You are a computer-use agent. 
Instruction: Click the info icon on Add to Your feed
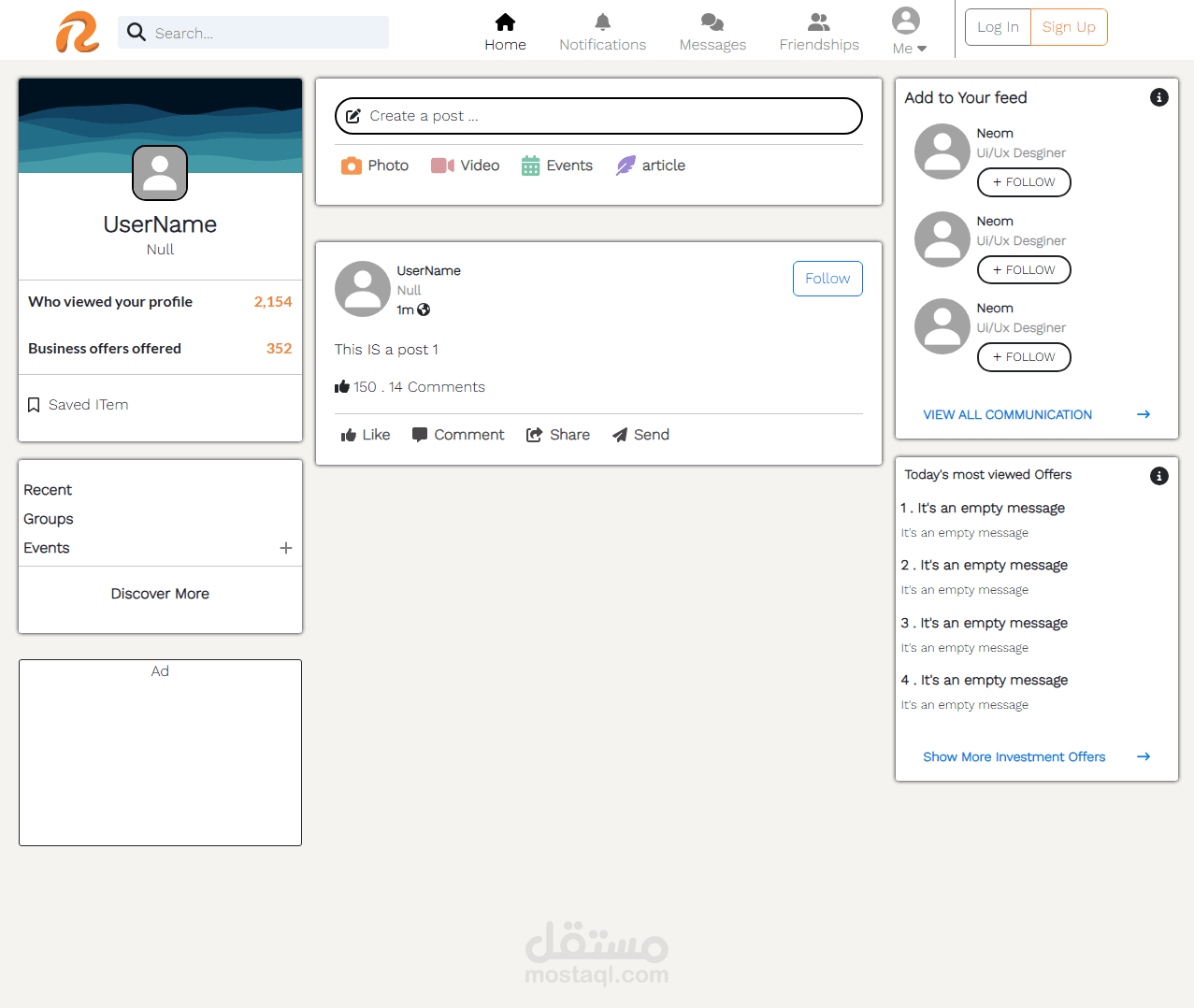point(1159,96)
